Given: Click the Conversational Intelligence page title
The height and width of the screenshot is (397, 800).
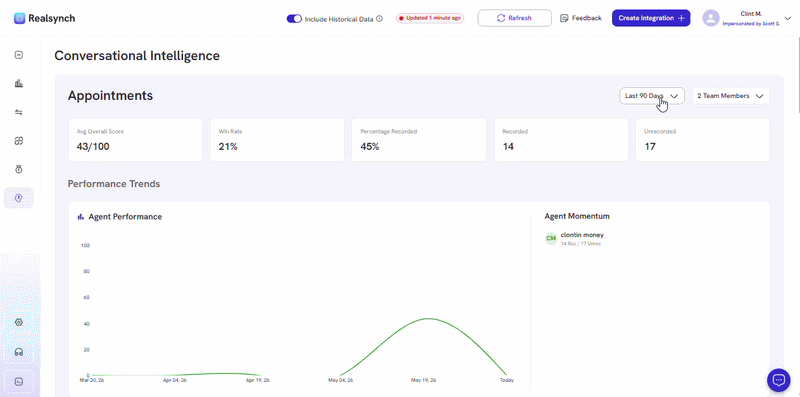Looking at the screenshot, I should 137,56.
